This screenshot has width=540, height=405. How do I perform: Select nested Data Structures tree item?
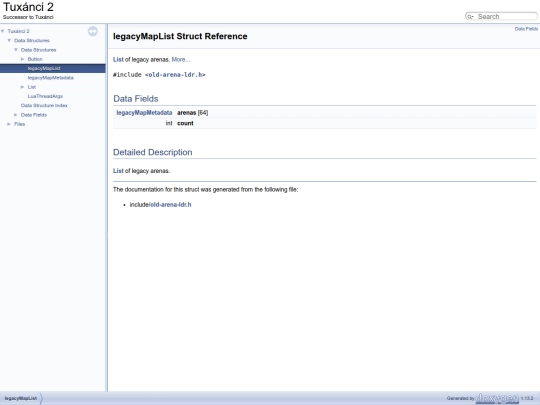click(38, 50)
